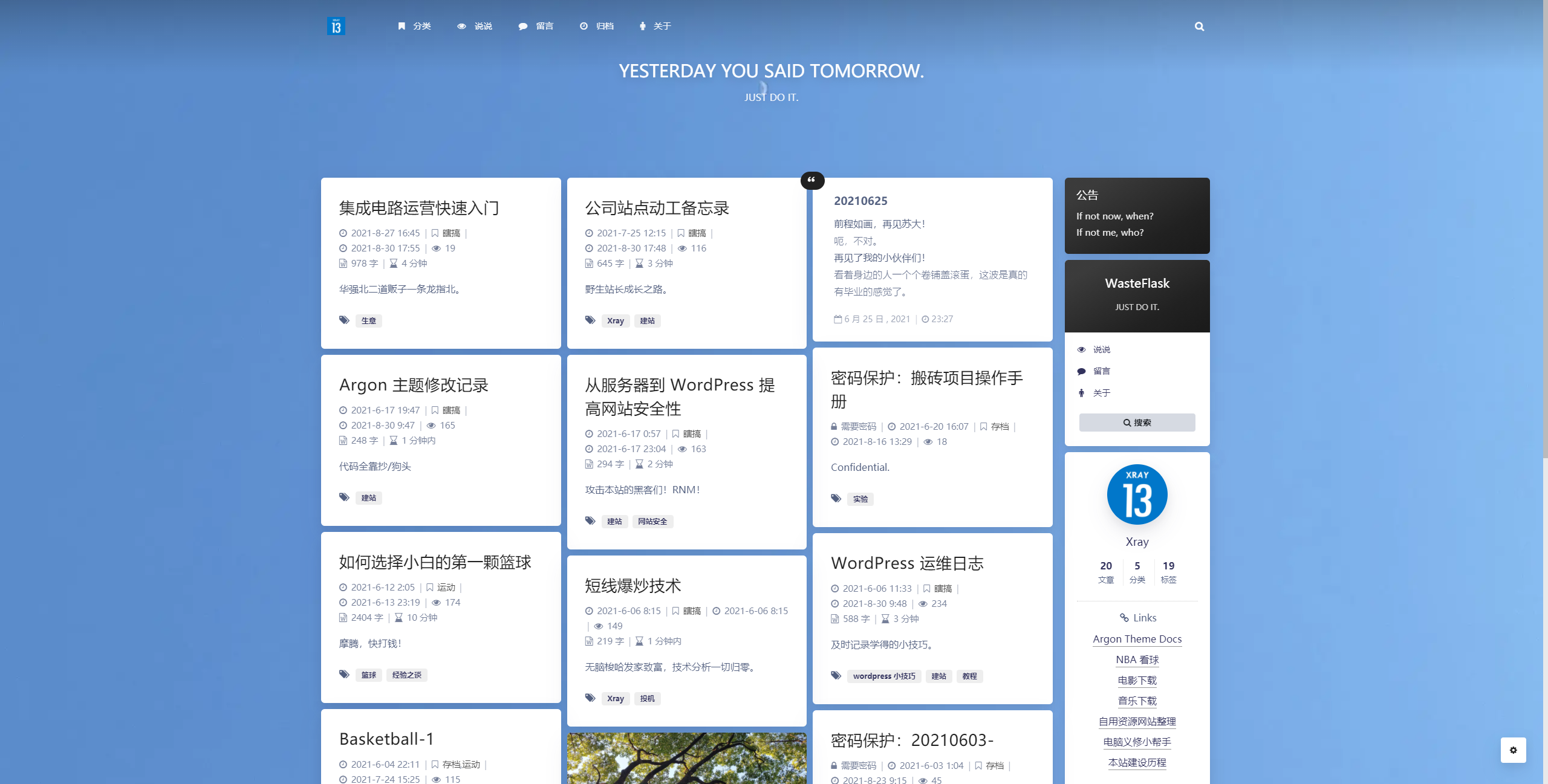
Task: Open the 电影下载 link in sidebar
Action: click(1136, 680)
